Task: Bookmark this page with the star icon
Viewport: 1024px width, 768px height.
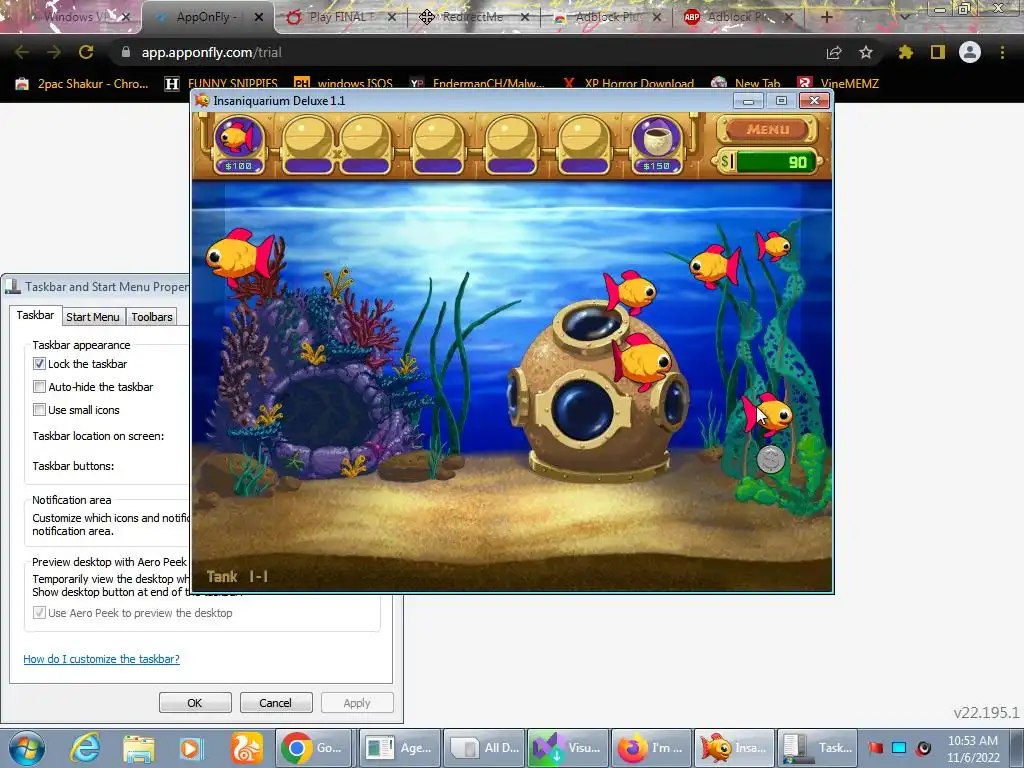Action: [866, 52]
